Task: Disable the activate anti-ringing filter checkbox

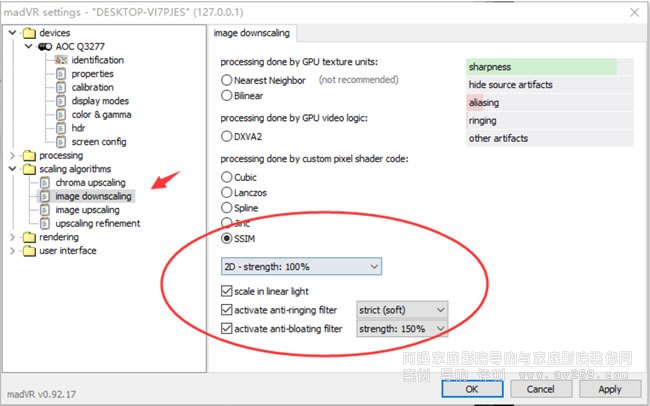Action: [226, 310]
